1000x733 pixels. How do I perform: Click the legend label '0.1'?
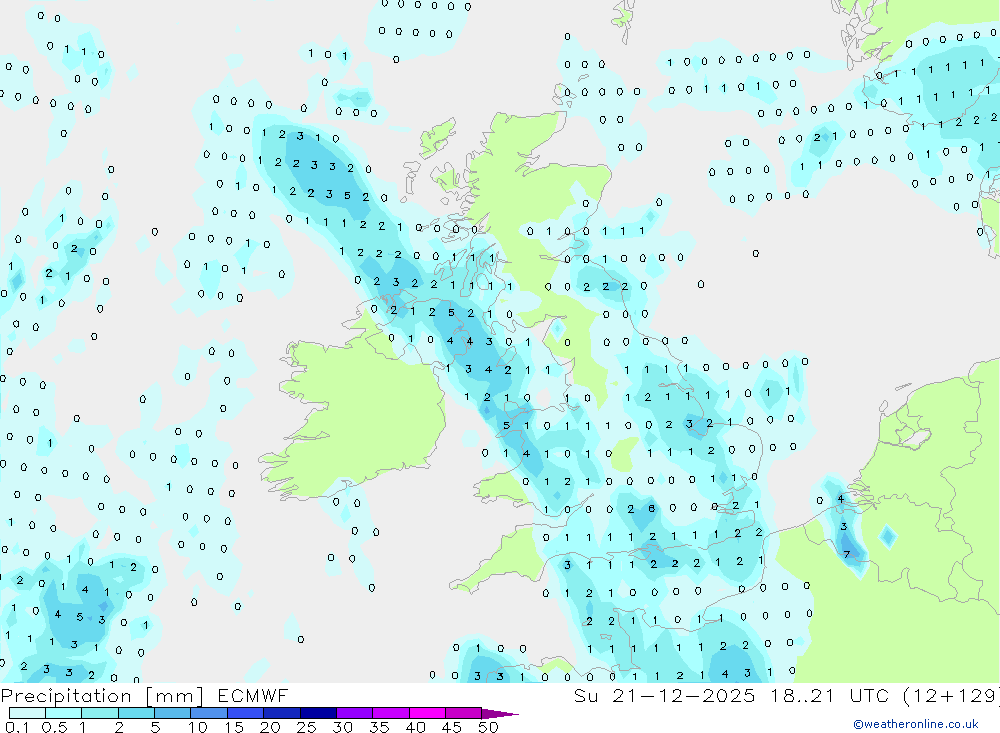pyautogui.click(x=17, y=727)
